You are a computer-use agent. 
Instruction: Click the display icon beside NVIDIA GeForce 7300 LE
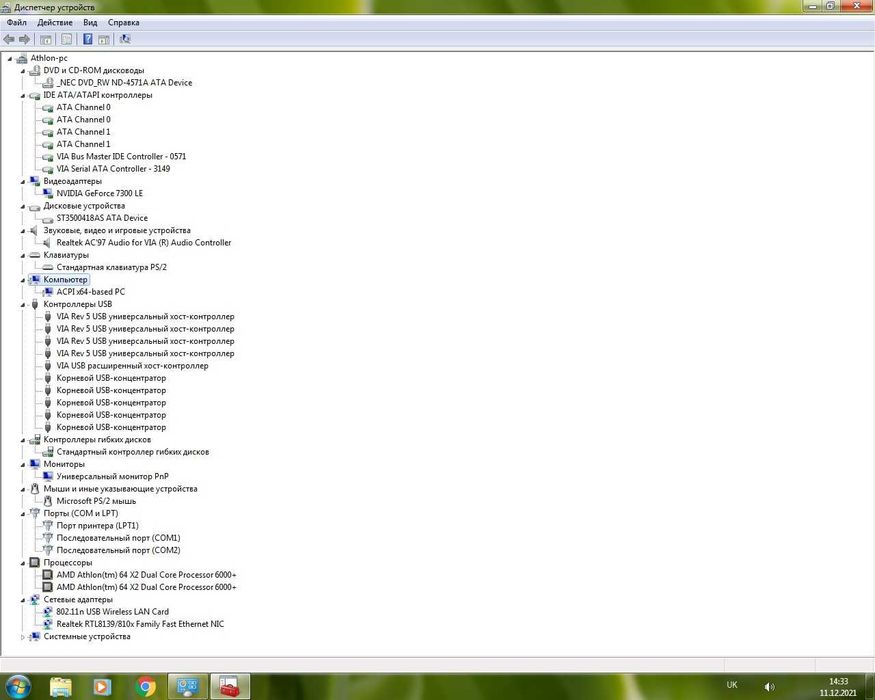click(48, 193)
